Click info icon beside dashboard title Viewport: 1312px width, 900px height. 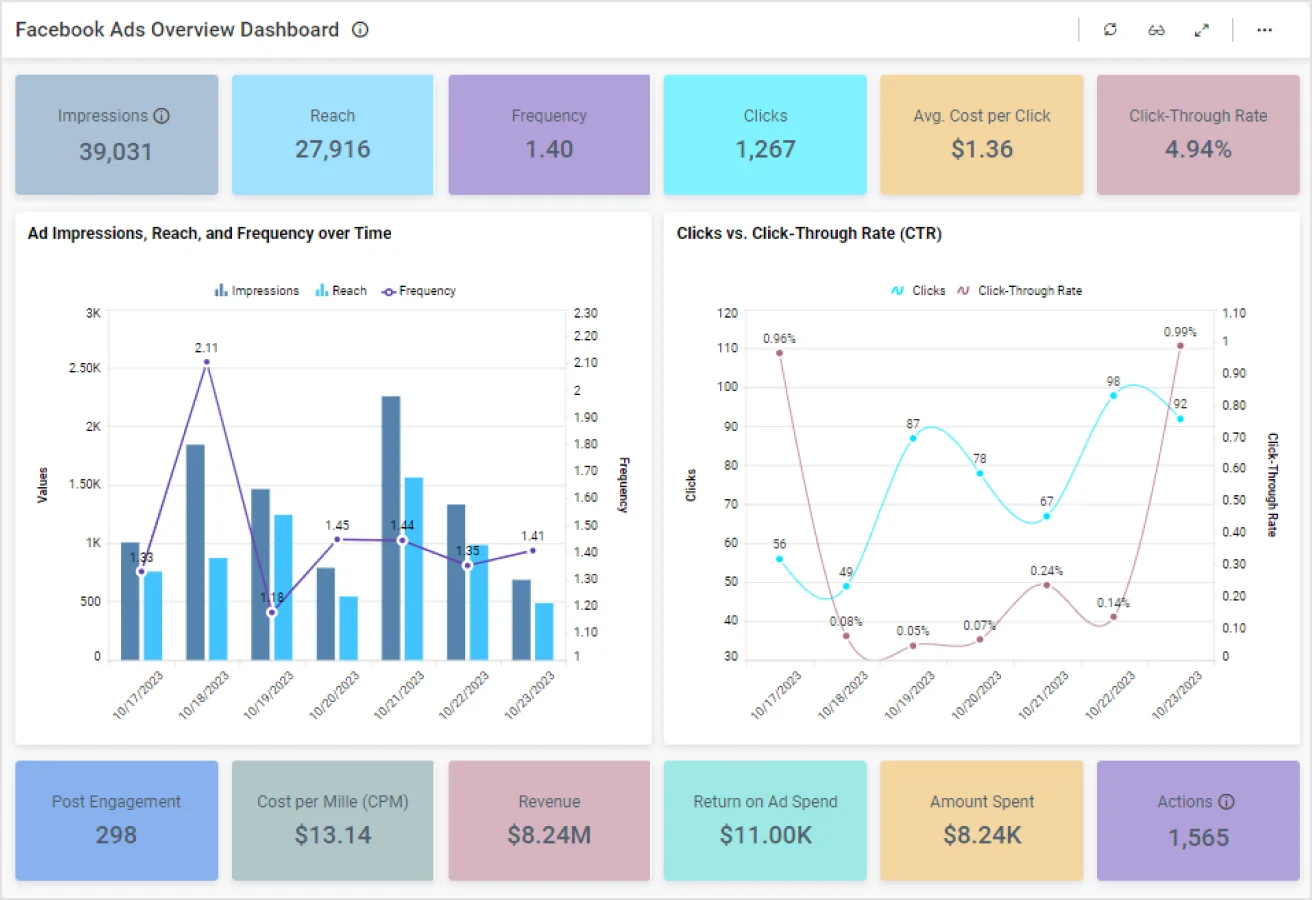click(361, 30)
